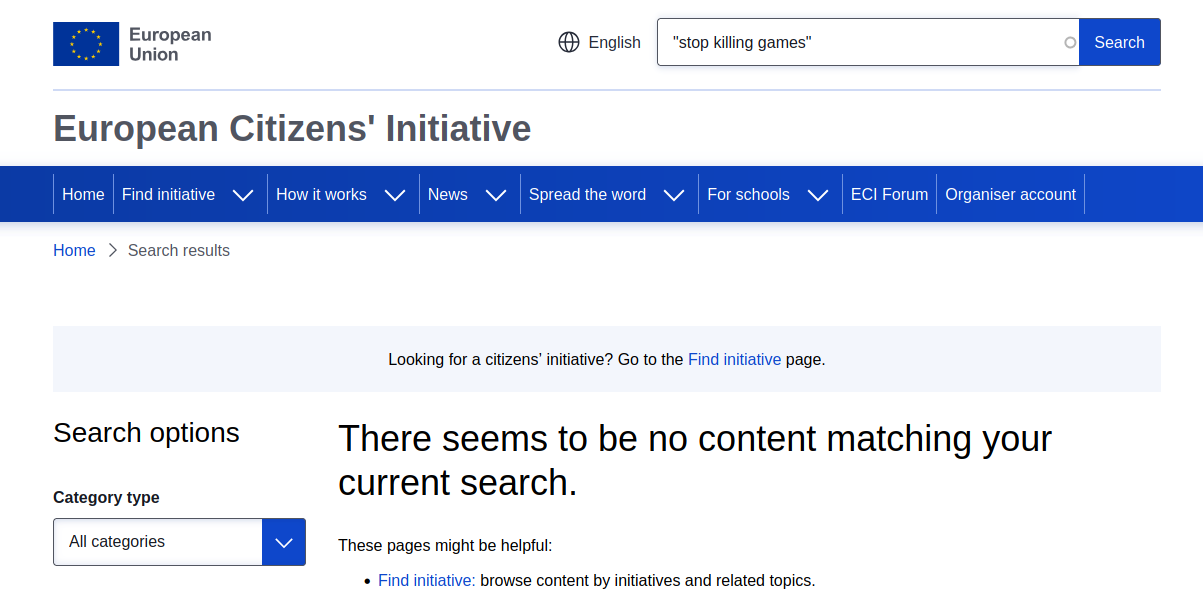Screen dimensions: 1203x592
Task: Open the Find initiative link in helpful pages
Action: (x=427, y=580)
